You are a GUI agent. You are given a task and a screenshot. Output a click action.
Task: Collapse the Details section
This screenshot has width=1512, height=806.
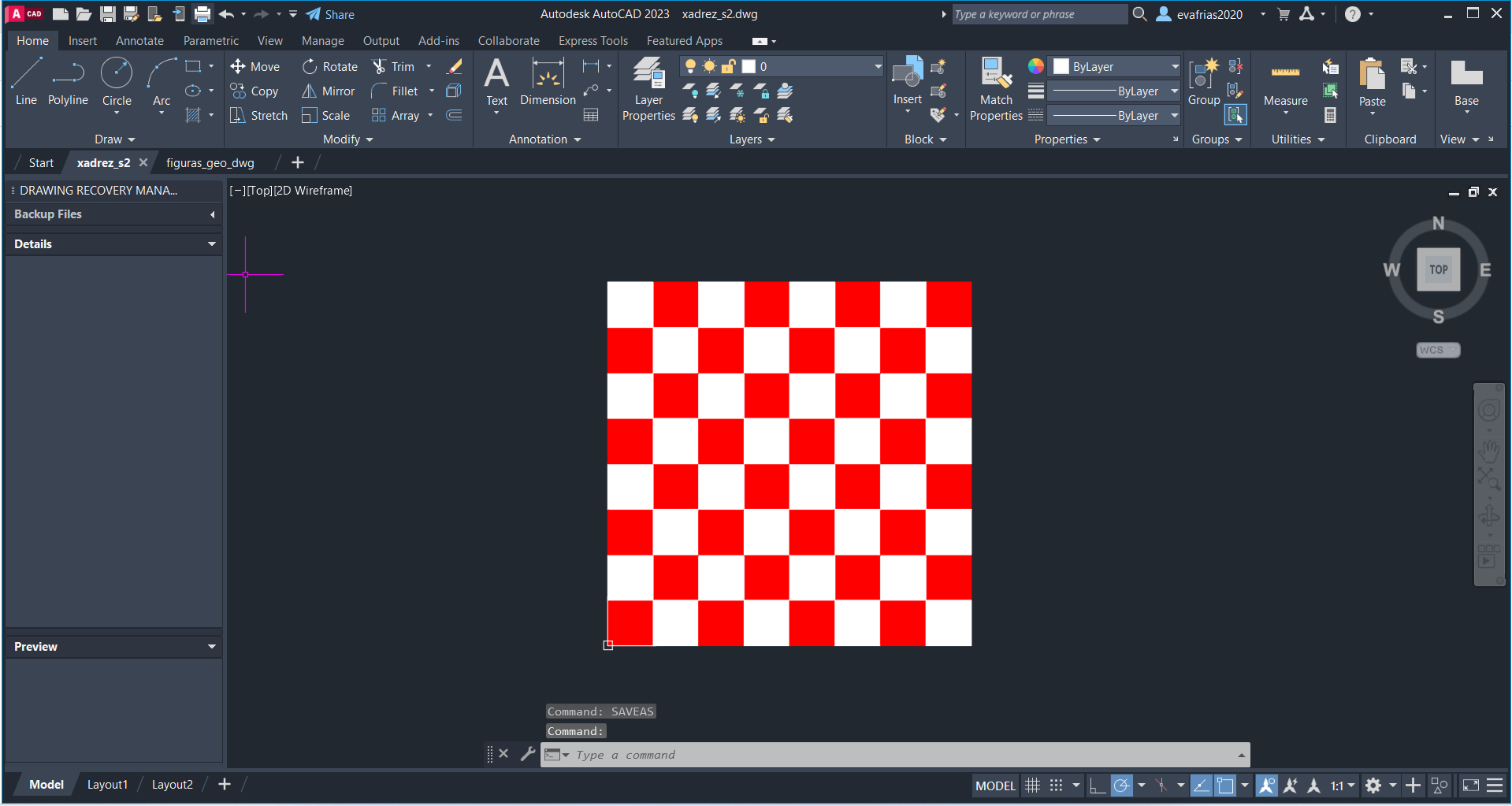212,244
